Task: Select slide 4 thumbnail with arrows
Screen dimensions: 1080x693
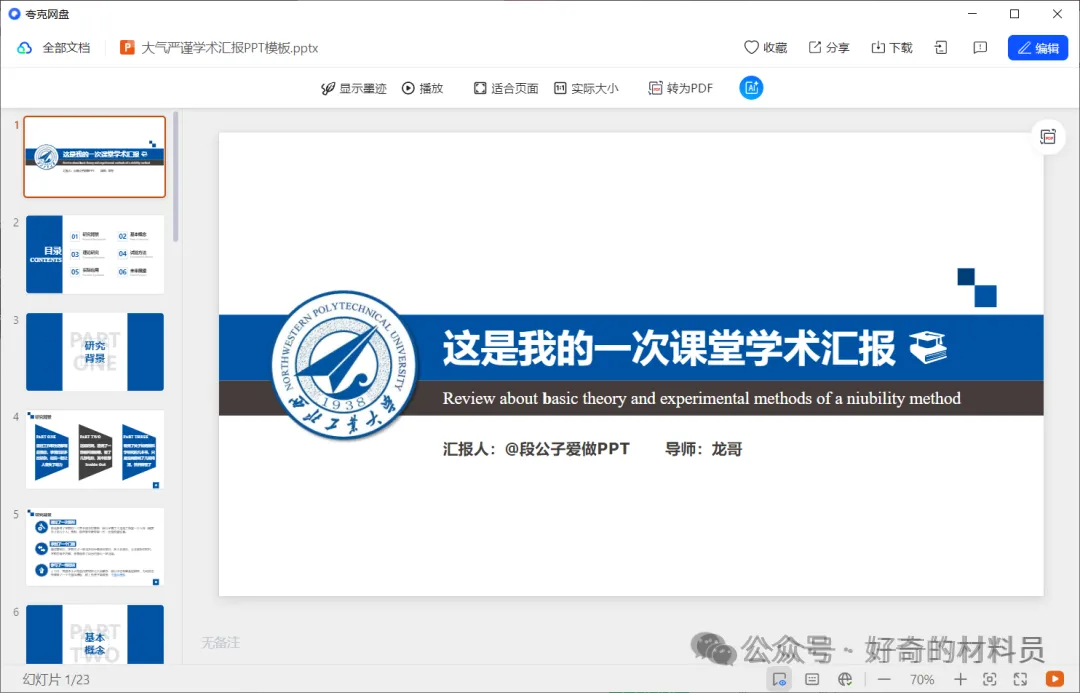Action: pos(95,449)
